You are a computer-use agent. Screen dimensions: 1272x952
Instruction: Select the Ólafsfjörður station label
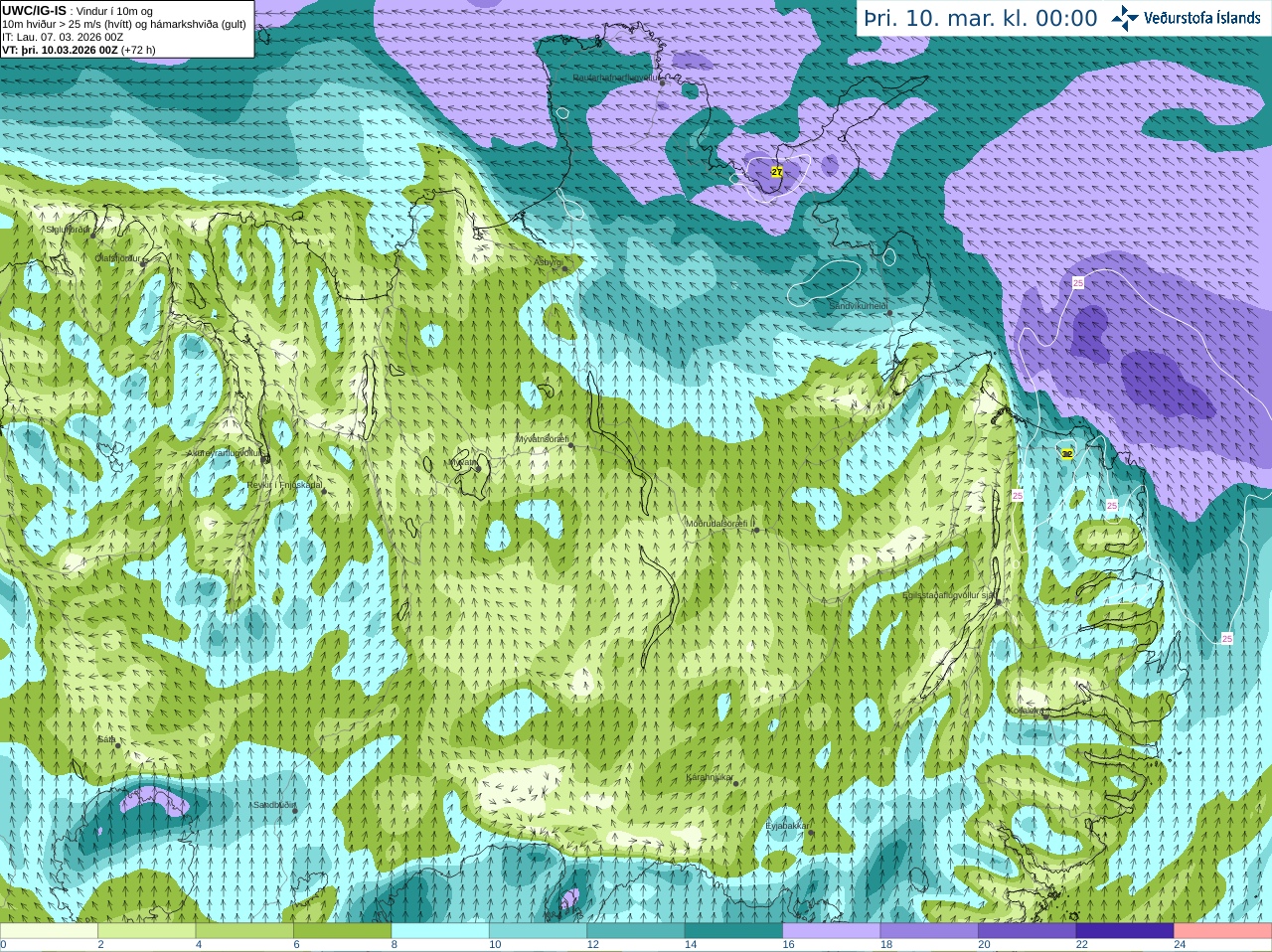click(x=117, y=258)
